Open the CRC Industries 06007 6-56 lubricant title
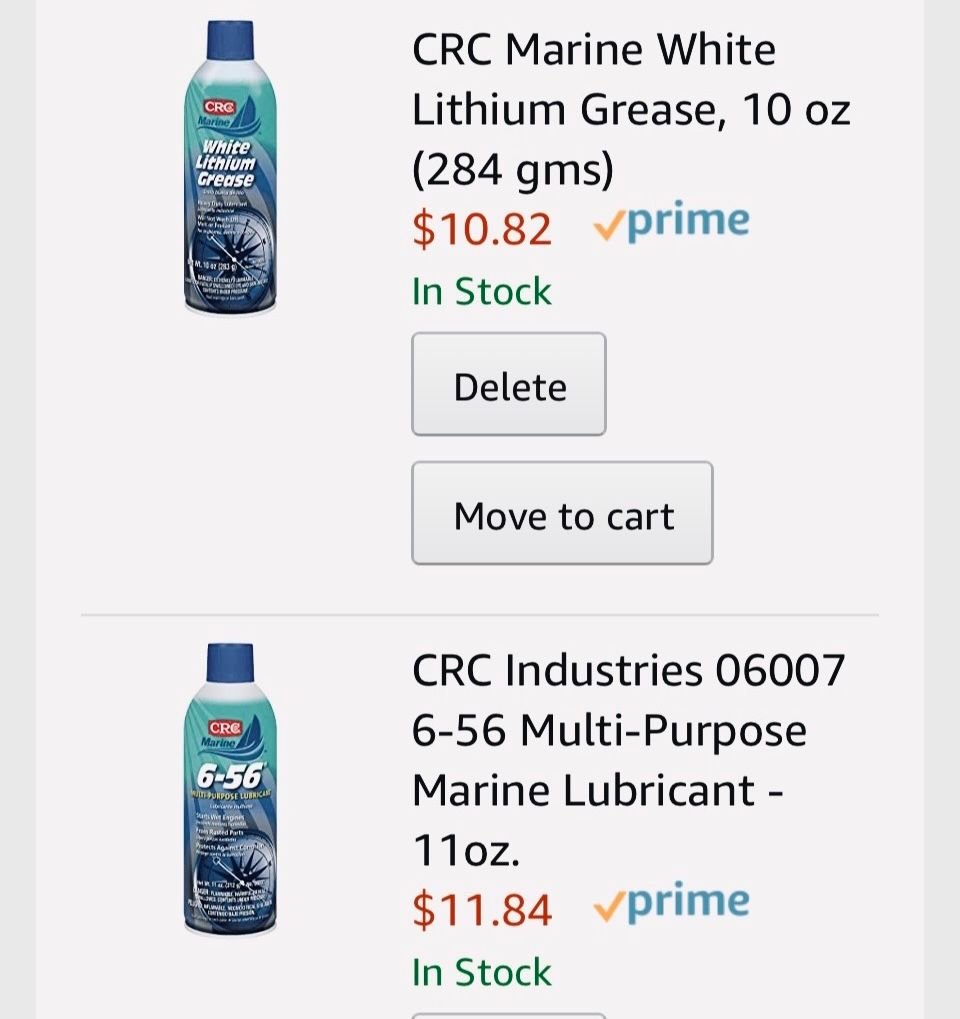The height and width of the screenshot is (1019, 960). (x=628, y=760)
